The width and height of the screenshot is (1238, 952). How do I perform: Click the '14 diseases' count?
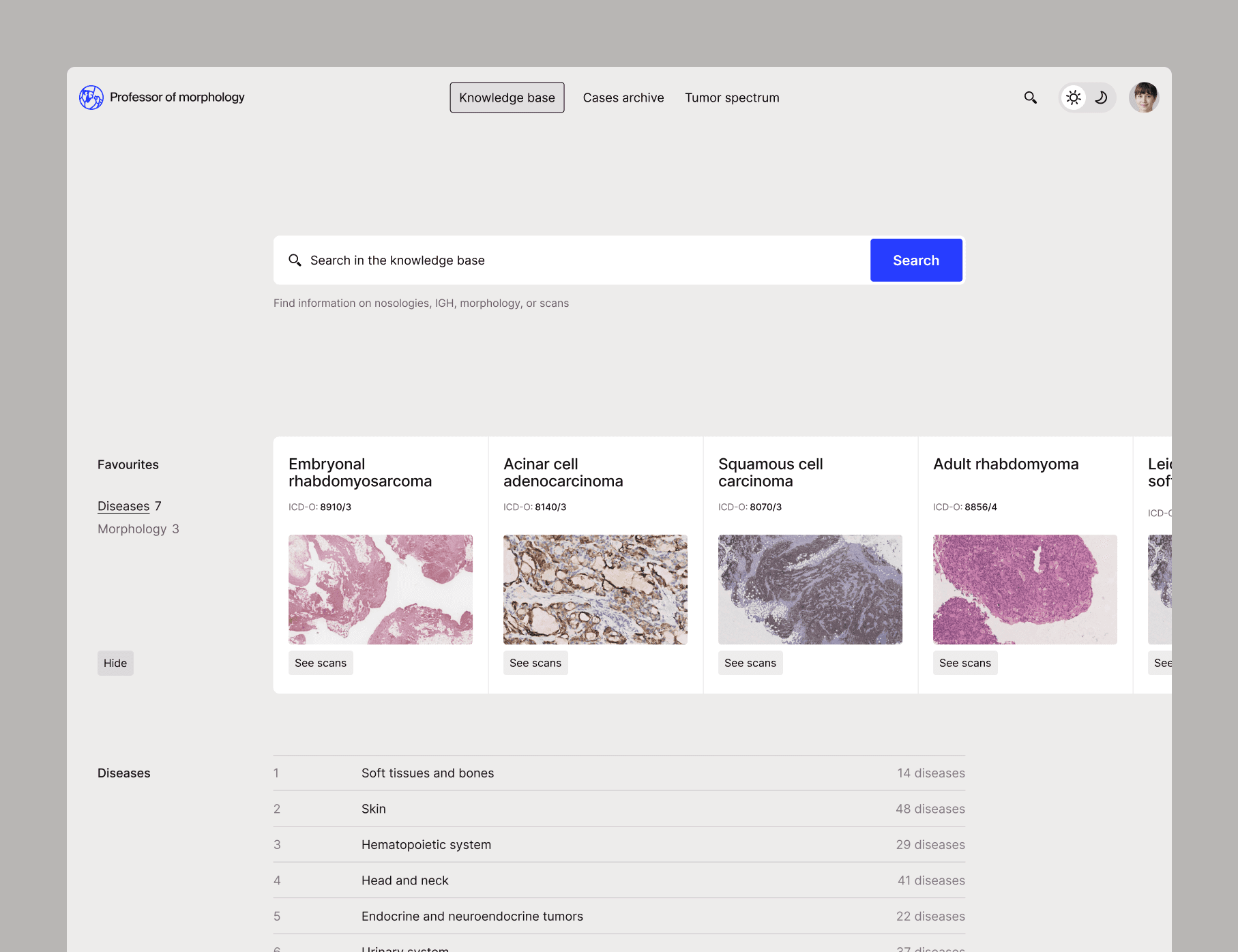tap(931, 773)
